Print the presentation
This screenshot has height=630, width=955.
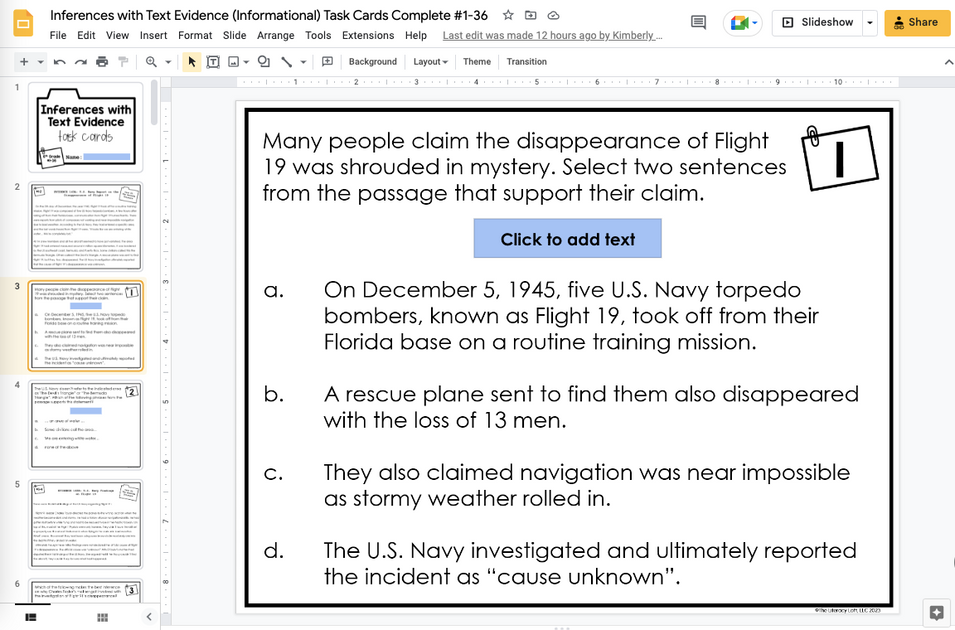pyautogui.click(x=102, y=62)
